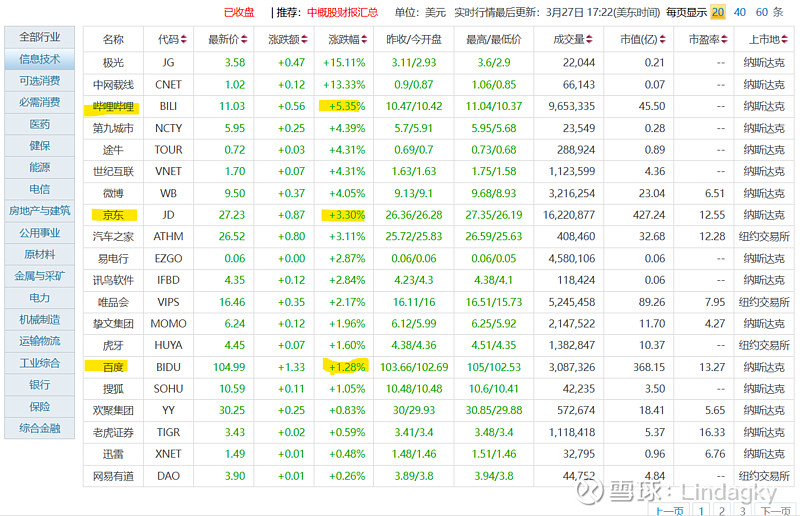This screenshot has width=800, height=516.
Task: Sort by 上市地 column arrows
Action: tap(784, 39)
